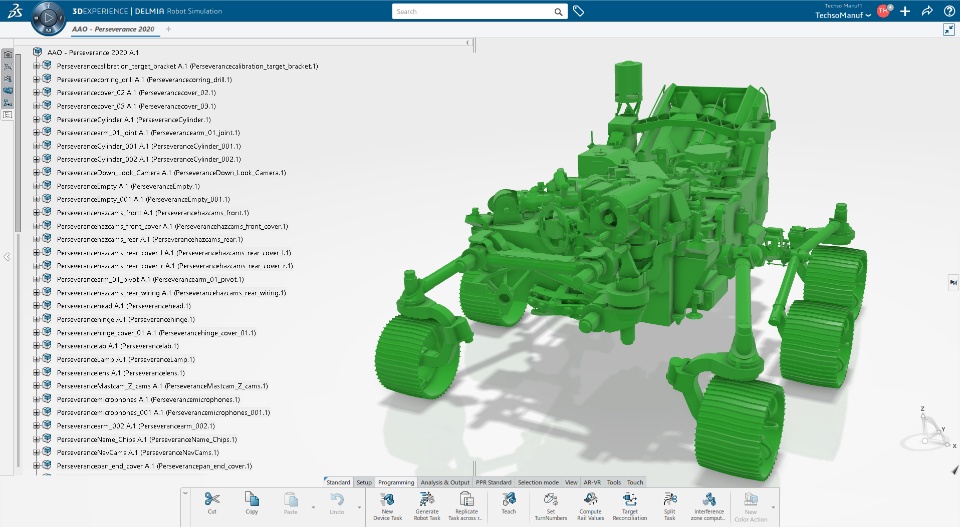Select PerseveranceMastcam_Z_cams A.1 in tree
The height and width of the screenshot is (527, 960).
pyautogui.click(x=162, y=386)
